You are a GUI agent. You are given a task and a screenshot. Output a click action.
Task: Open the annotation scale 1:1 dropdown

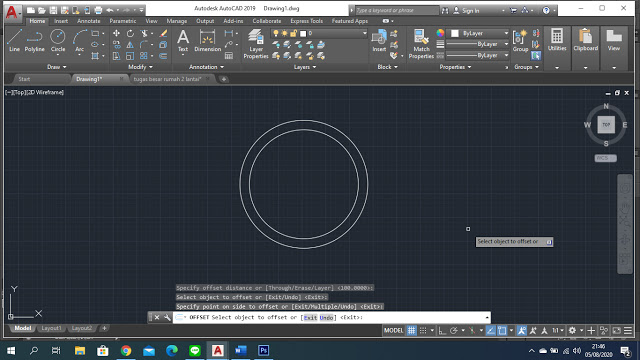[558, 330]
